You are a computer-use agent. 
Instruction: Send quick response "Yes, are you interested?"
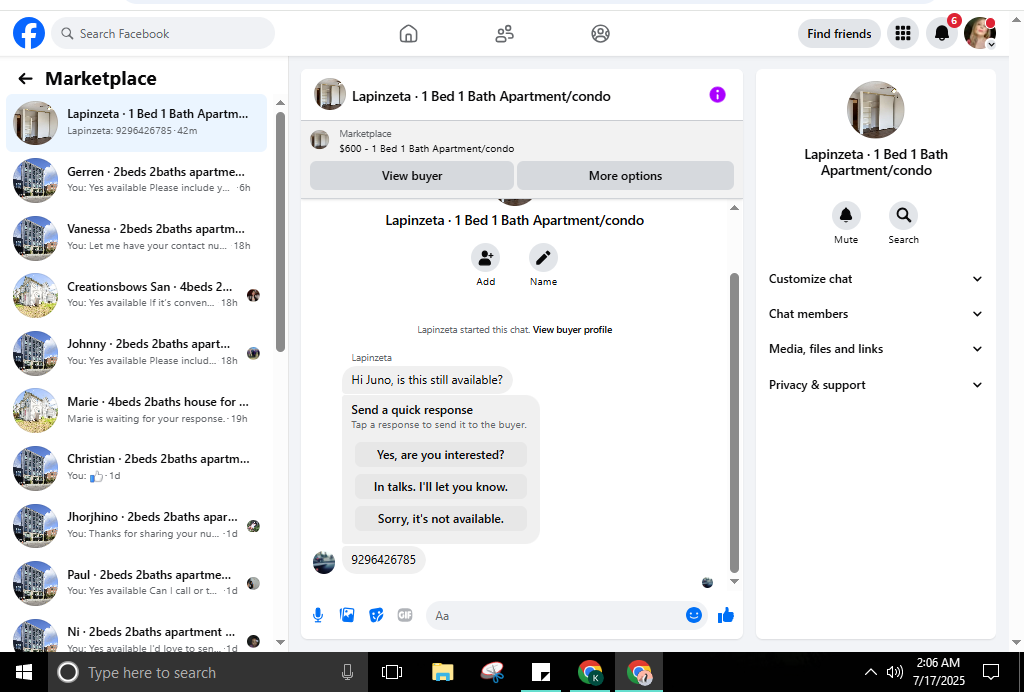pos(441,455)
